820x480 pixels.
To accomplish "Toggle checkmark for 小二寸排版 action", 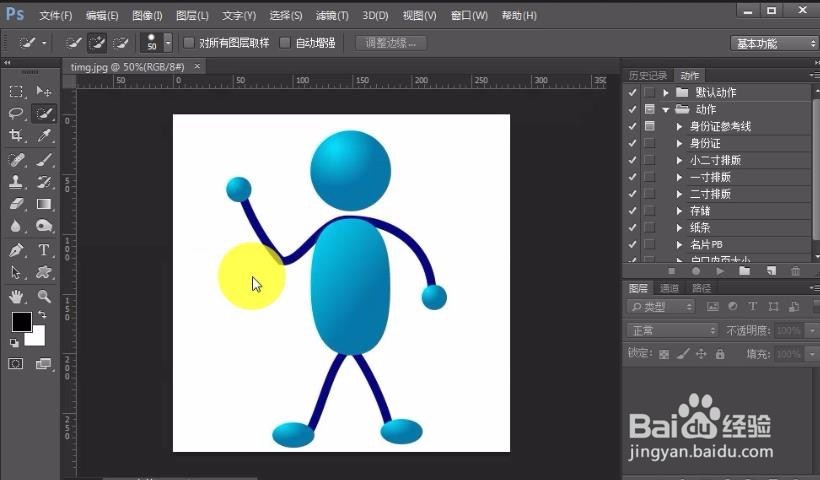I will tap(632, 160).
